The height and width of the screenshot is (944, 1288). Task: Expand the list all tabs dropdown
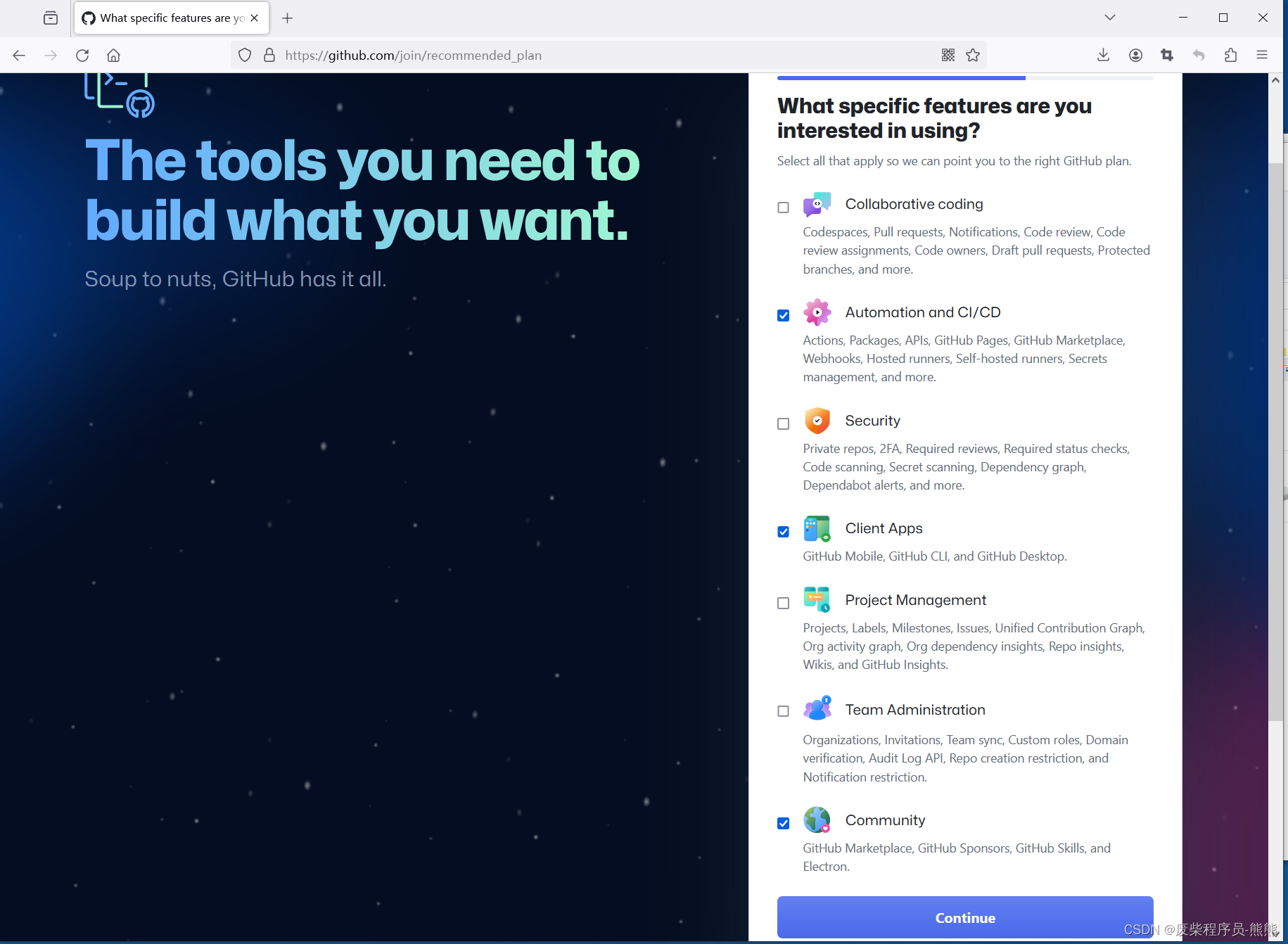pos(1110,18)
